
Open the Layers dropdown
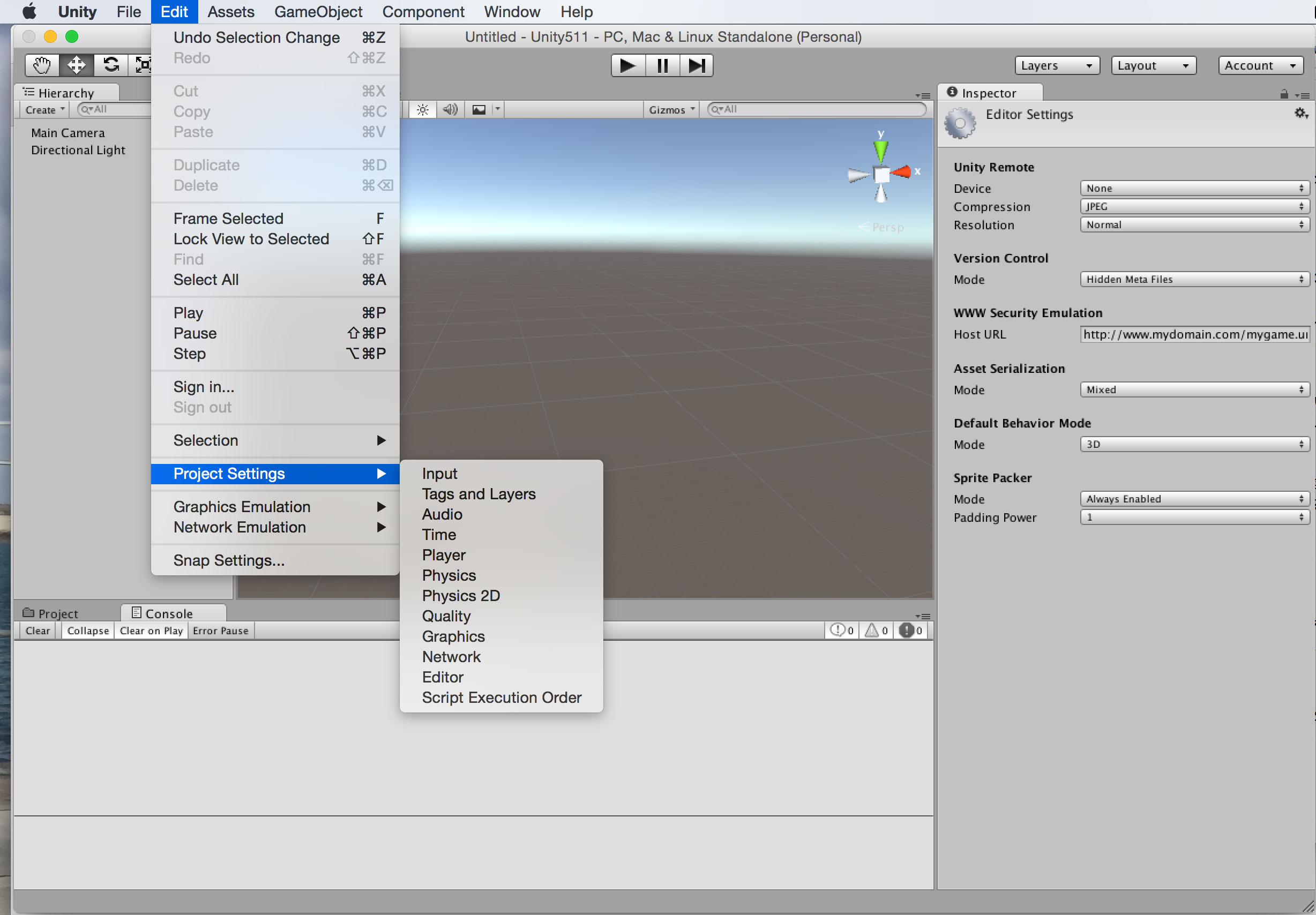pyautogui.click(x=1057, y=65)
